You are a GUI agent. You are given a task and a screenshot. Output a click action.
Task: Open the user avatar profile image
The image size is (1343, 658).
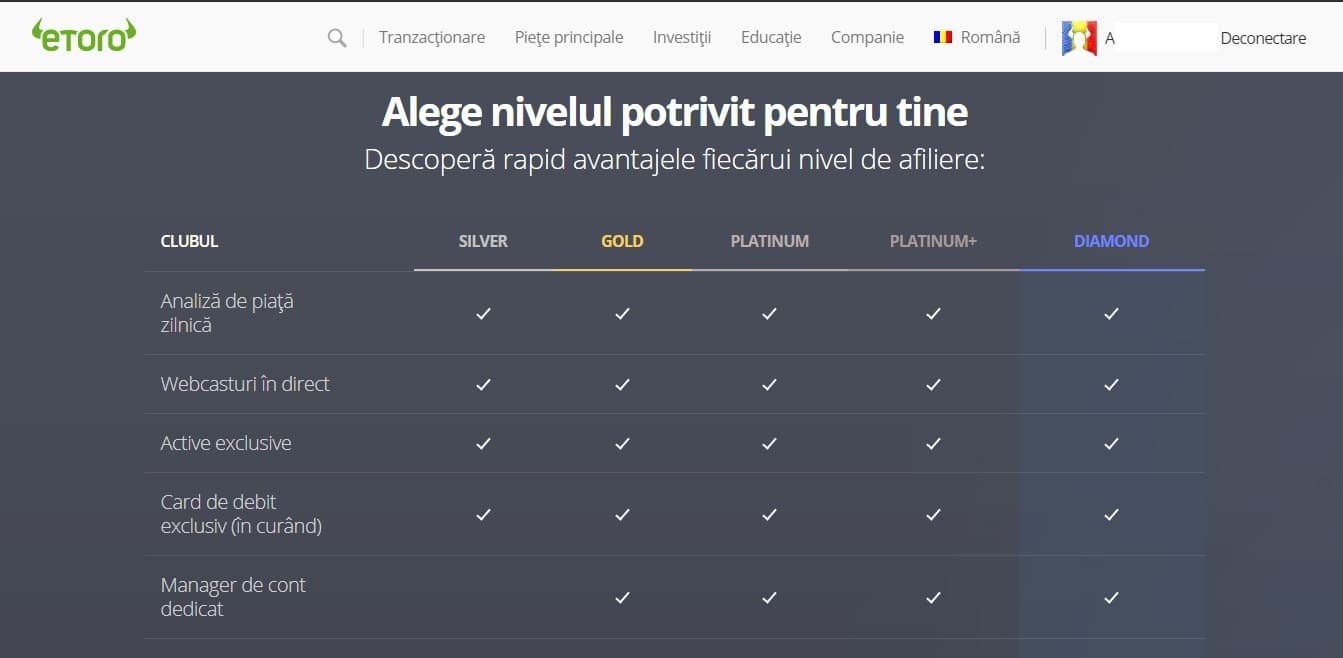click(x=1077, y=37)
